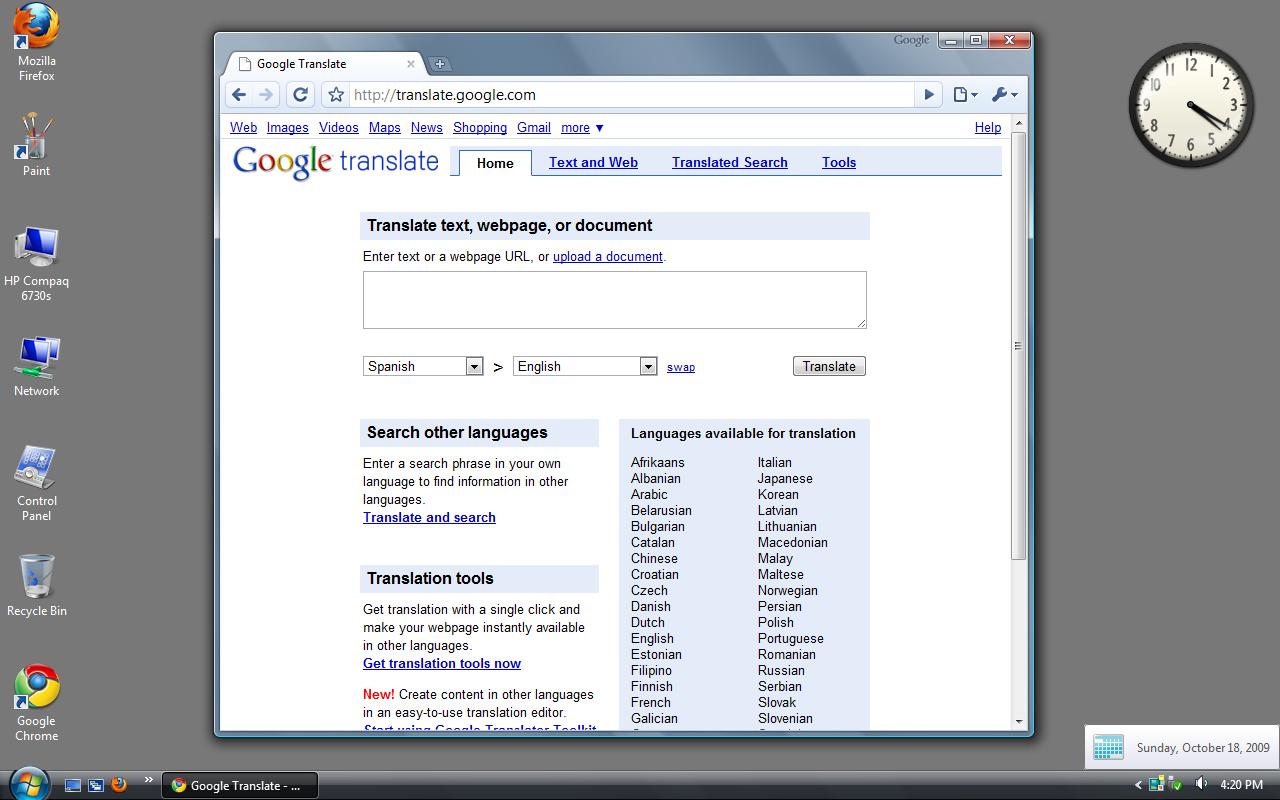
Task: Click inside the translation text box
Action: coord(614,299)
